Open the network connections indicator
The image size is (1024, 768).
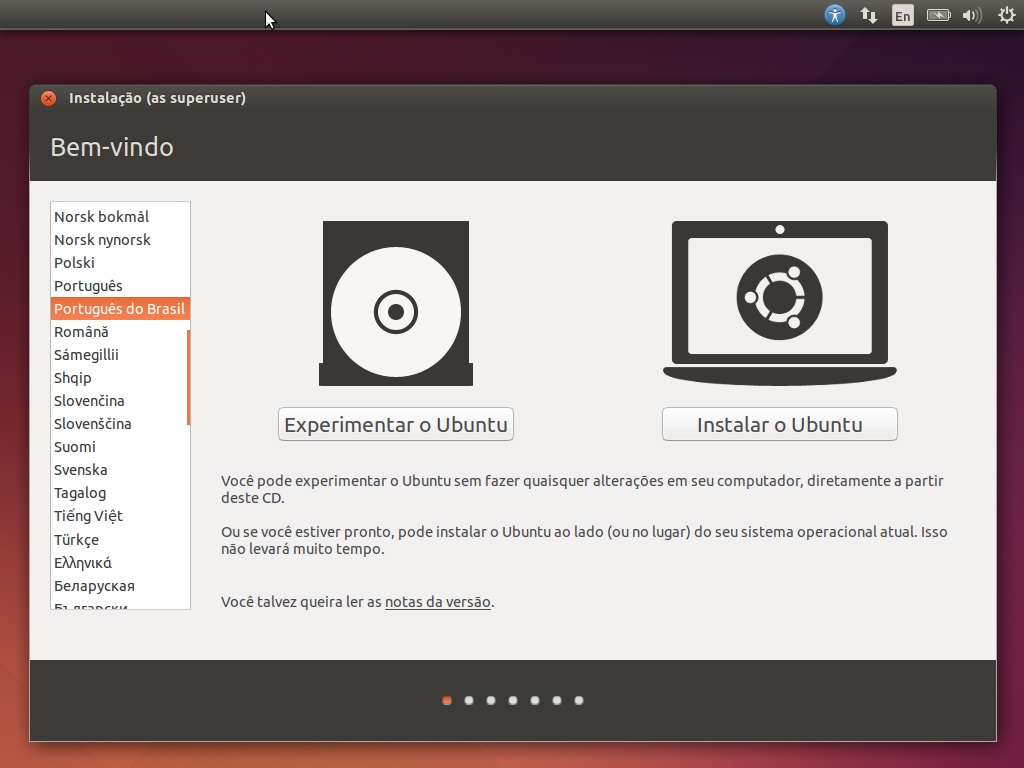(869, 15)
